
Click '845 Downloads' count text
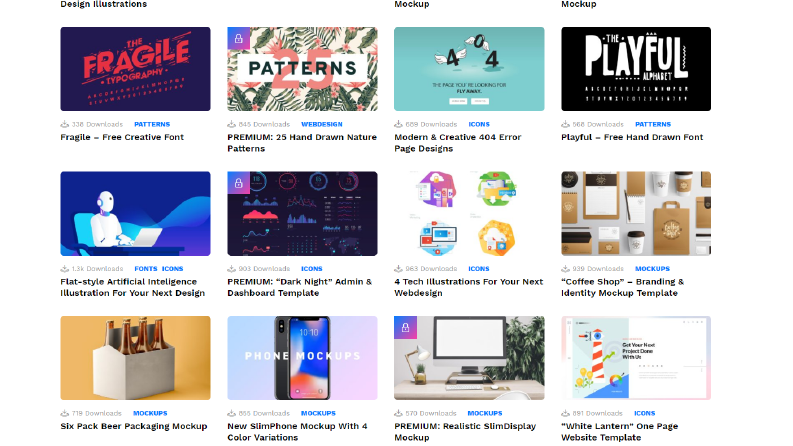pos(264,124)
